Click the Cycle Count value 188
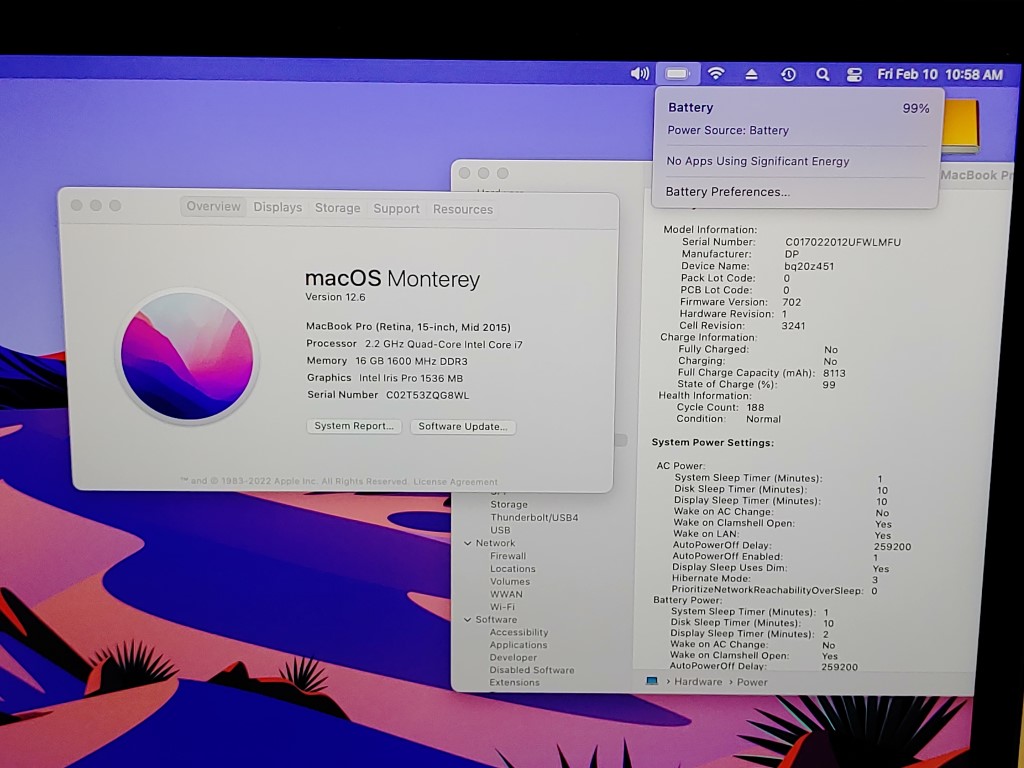The width and height of the screenshot is (1024, 768). pyautogui.click(x=756, y=407)
